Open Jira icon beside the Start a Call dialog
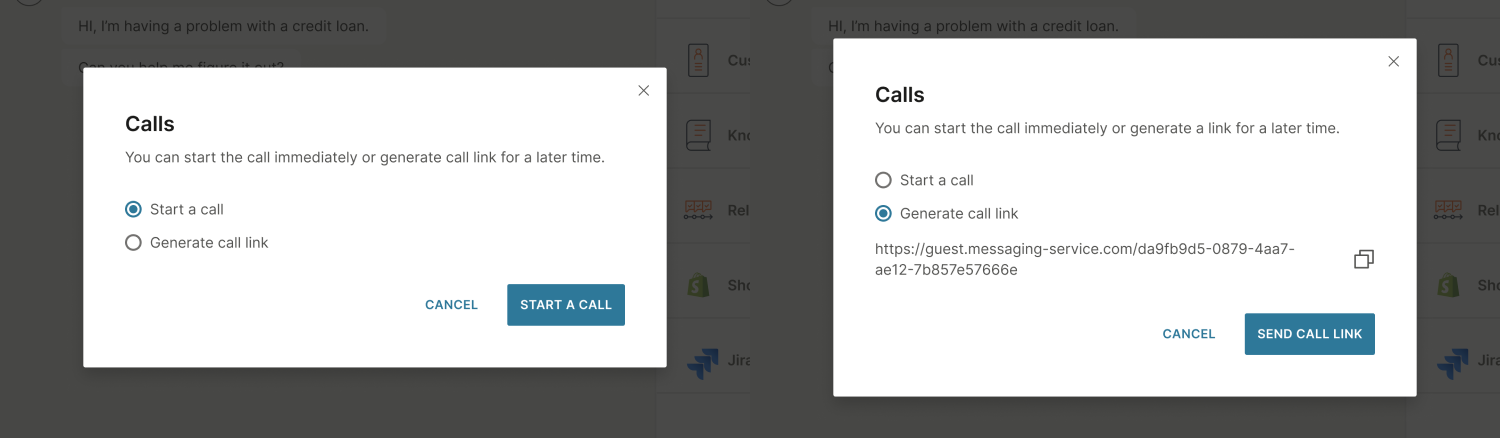 703,362
